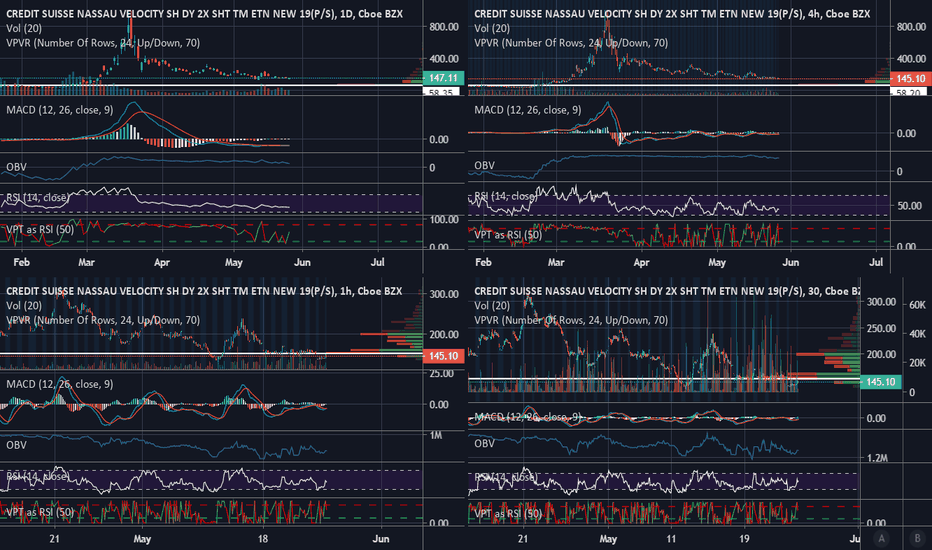Image resolution: width=932 pixels, height=550 pixels.
Task: Click the Vol (20) legend on the 30-minute chart
Action: pyautogui.click(x=492, y=306)
